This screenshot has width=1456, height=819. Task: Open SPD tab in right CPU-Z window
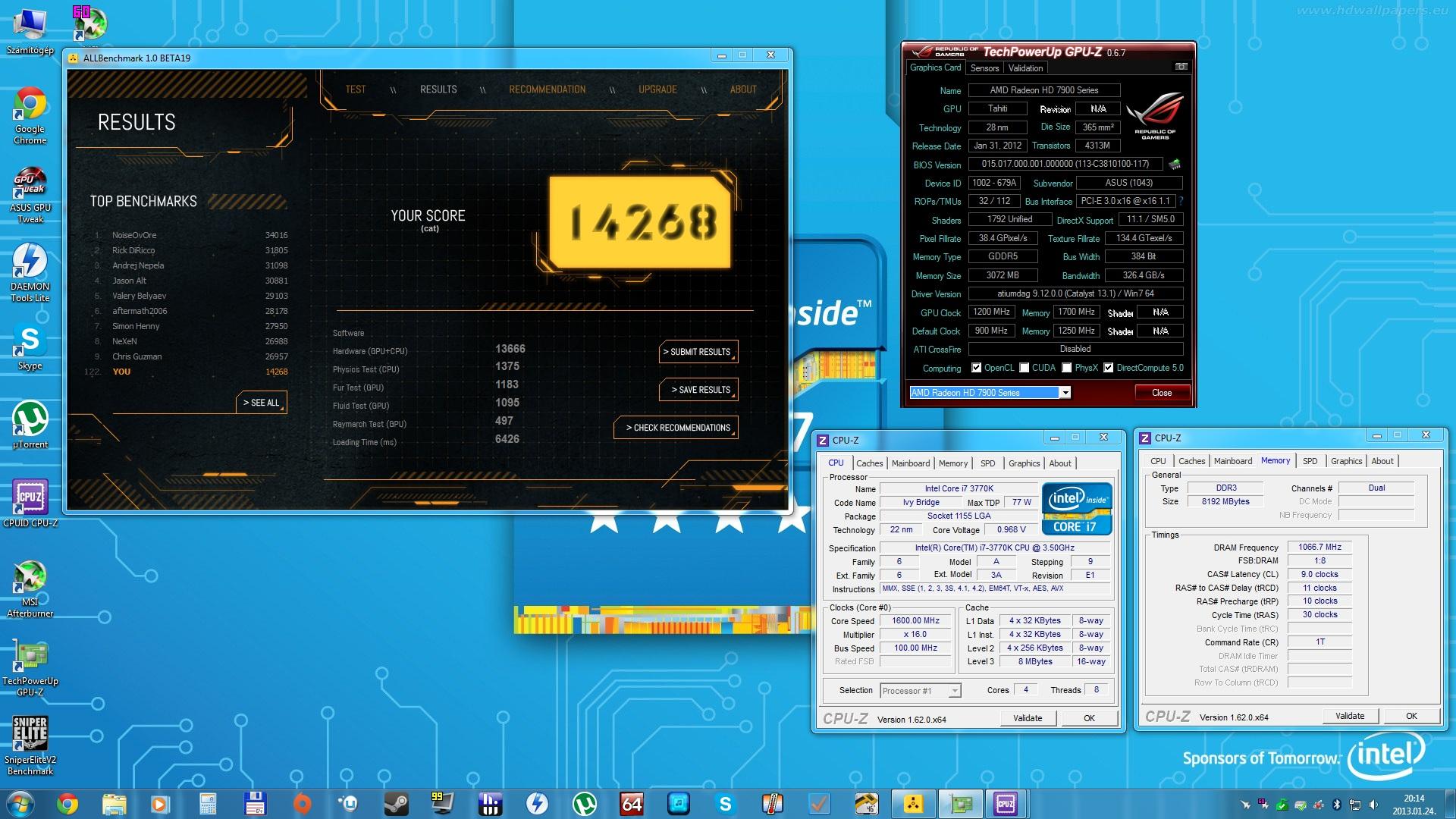click(x=1310, y=461)
